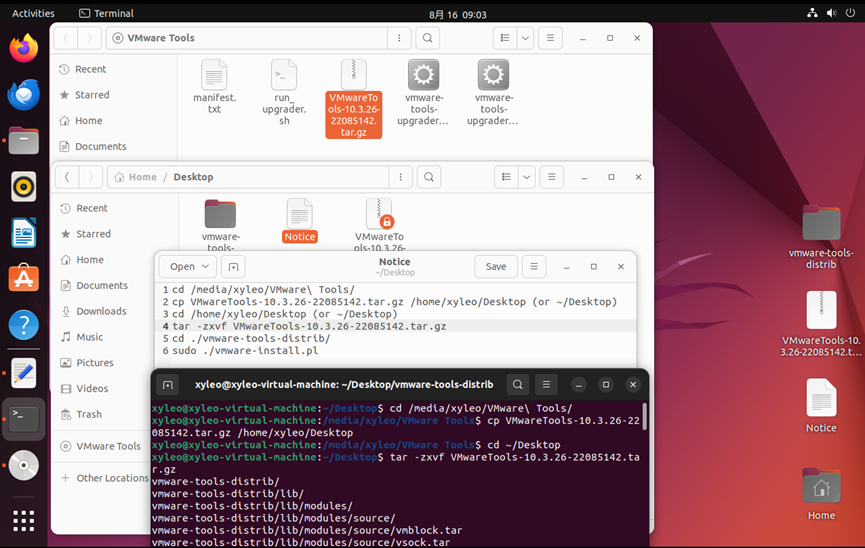Expand the Open dropdown in the text editor
This screenshot has height=548, width=865.
tap(188, 267)
